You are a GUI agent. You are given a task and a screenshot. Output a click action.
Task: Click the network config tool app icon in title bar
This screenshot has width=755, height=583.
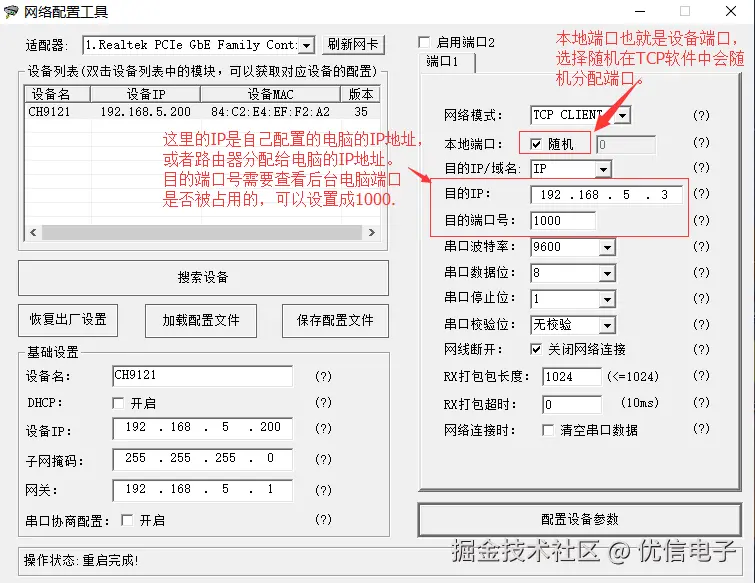pyautogui.click(x=11, y=12)
